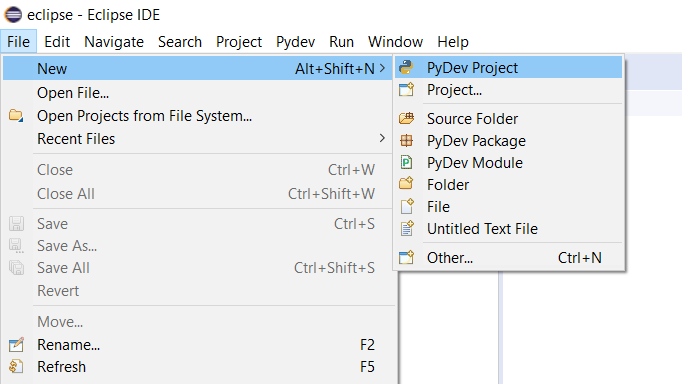Click the Save All icon
Image resolution: width=682 pixels, height=384 pixels.
click(x=17, y=267)
